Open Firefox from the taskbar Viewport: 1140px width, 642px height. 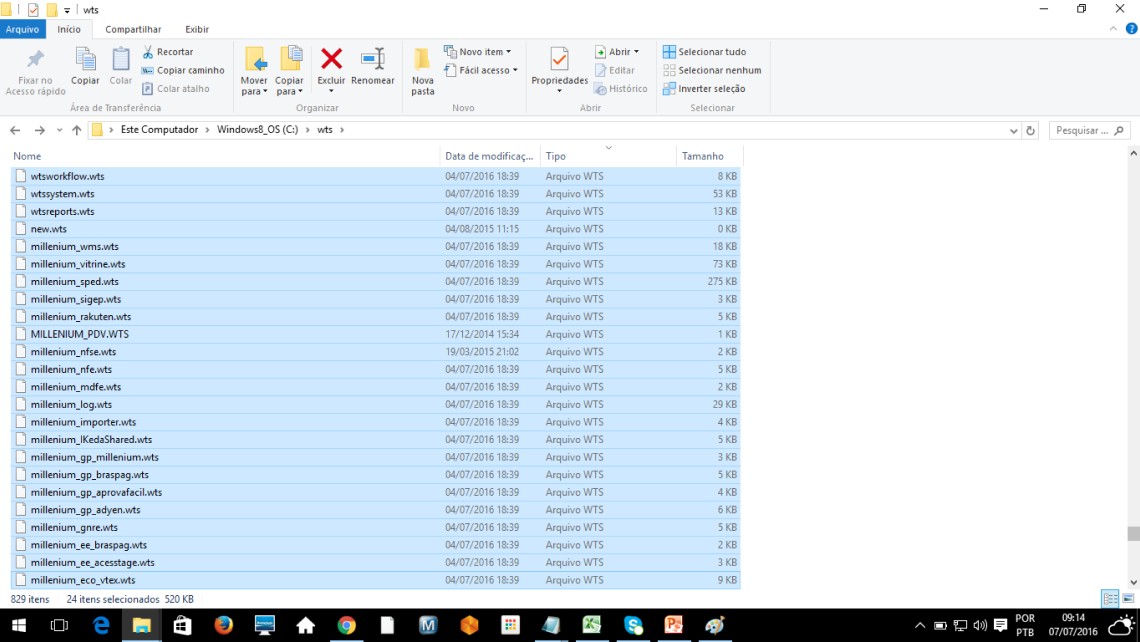(223, 625)
